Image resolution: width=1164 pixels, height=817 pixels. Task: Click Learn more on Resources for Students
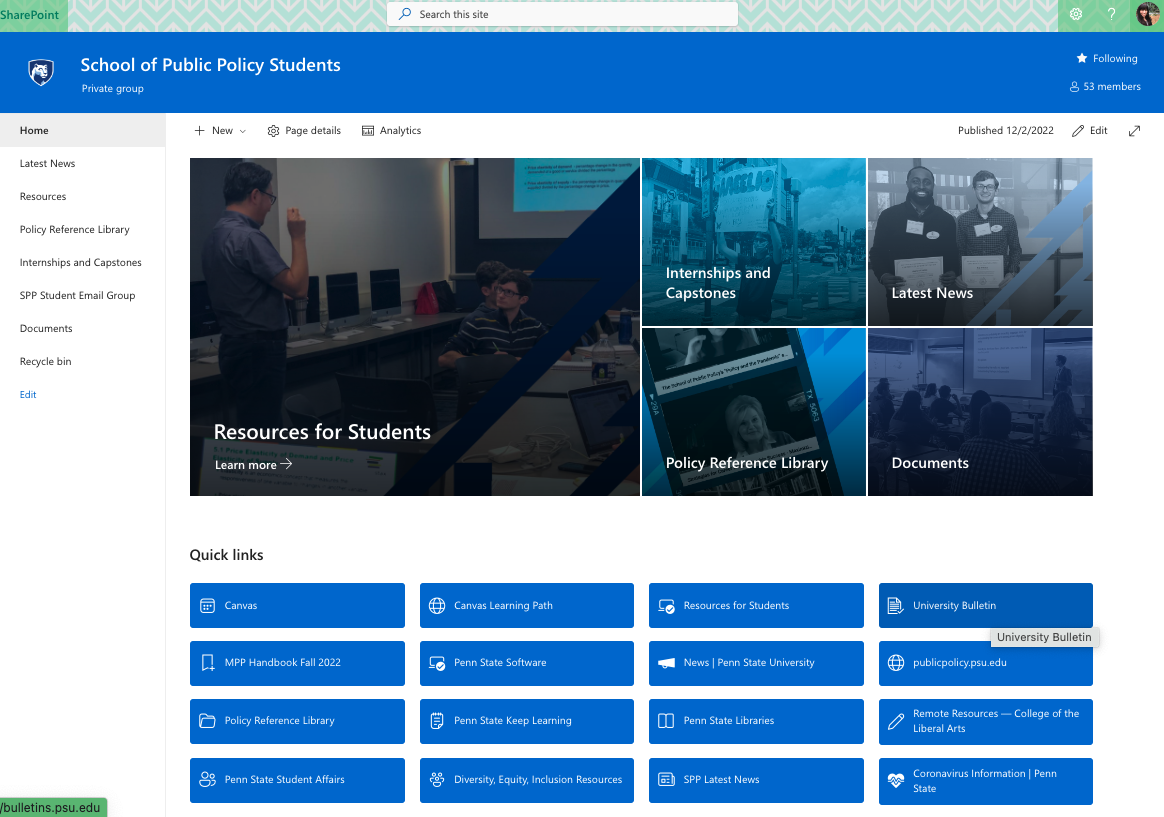point(253,465)
